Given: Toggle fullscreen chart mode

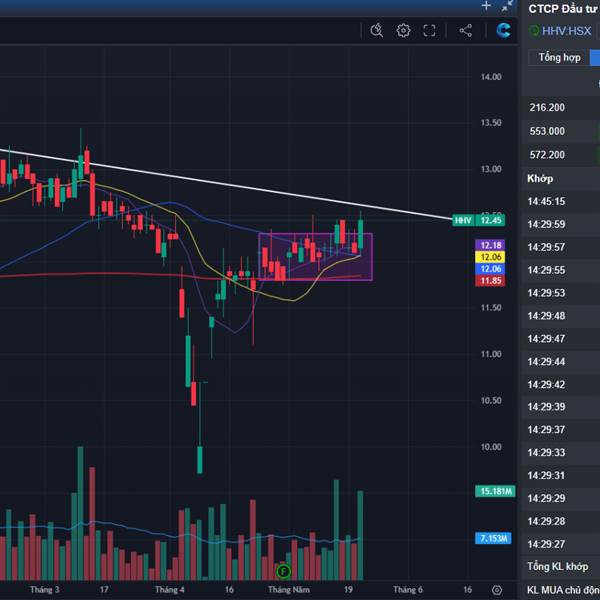Looking at the screenshot, I should coord(429,31).
